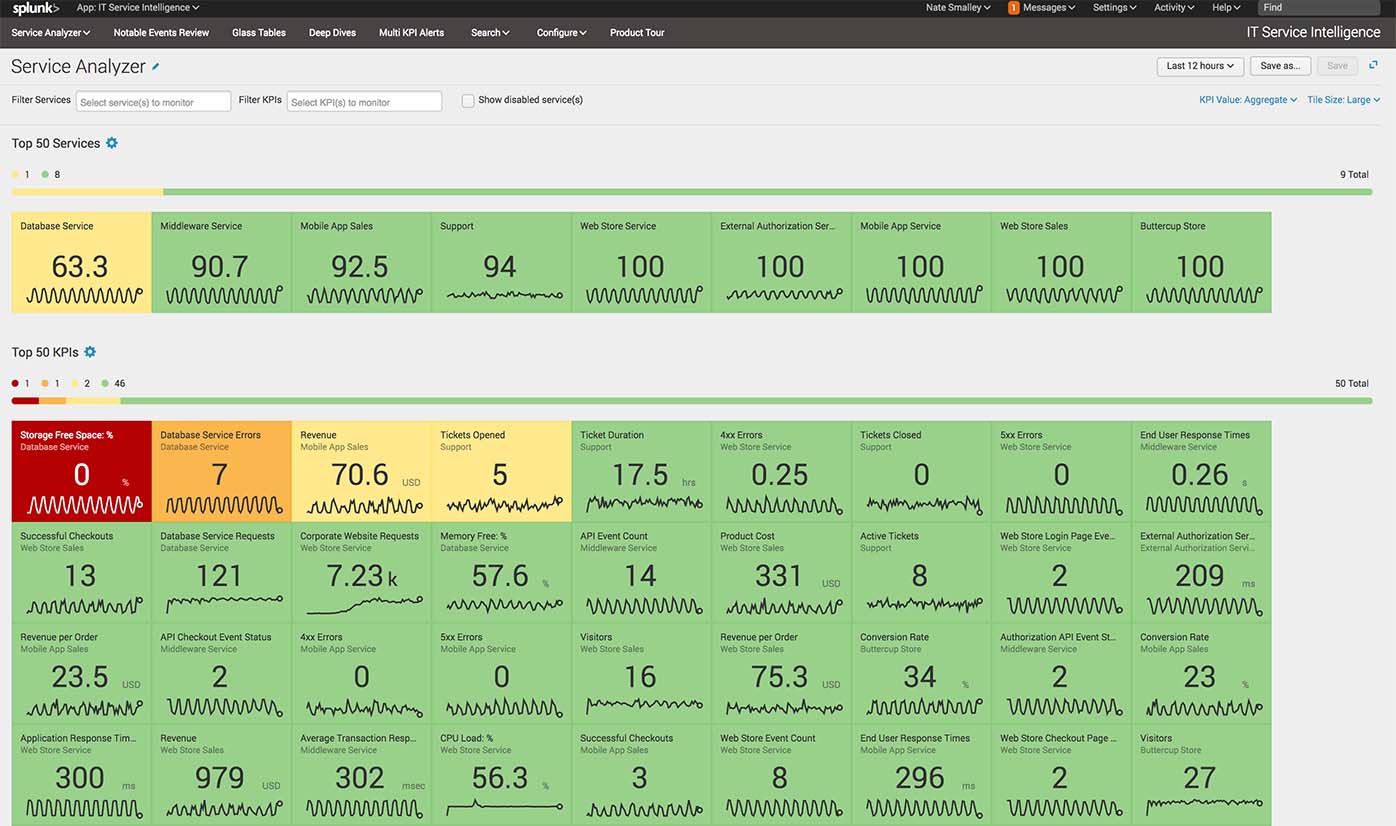This screenshot has width=1396, height=826.
Task: Click IT Service Intelligence app title
Action: point(1313,32)
